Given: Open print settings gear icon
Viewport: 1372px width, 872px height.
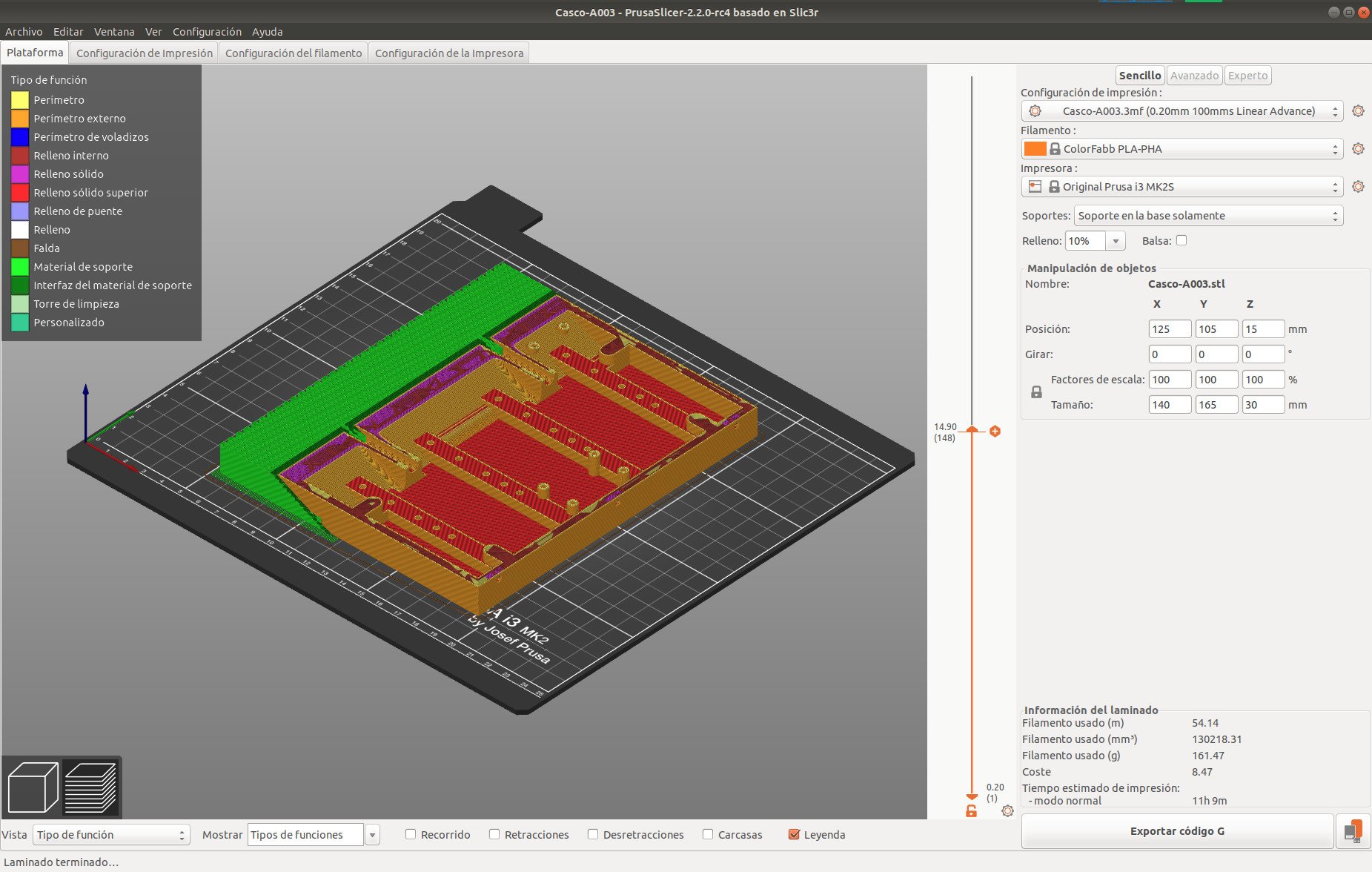Looking at the screenshot, I should (1358, 110).
